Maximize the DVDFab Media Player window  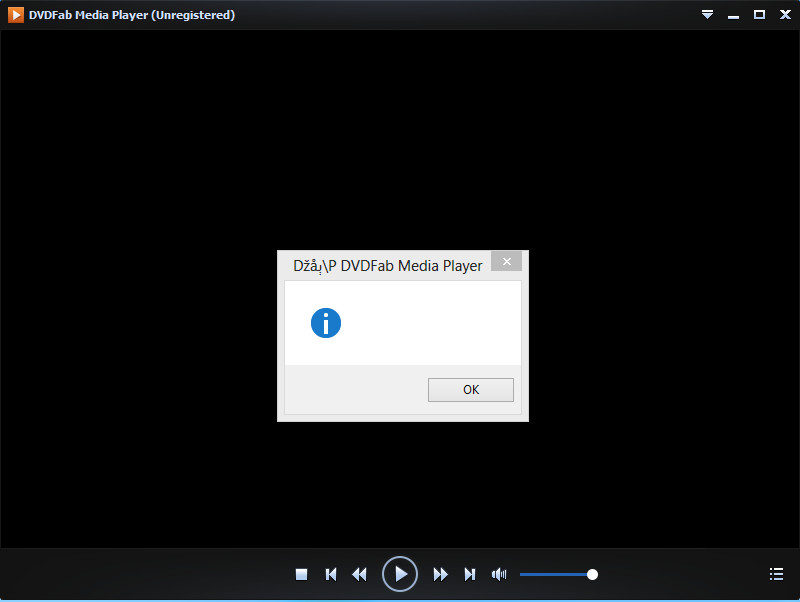coord(759,15)
